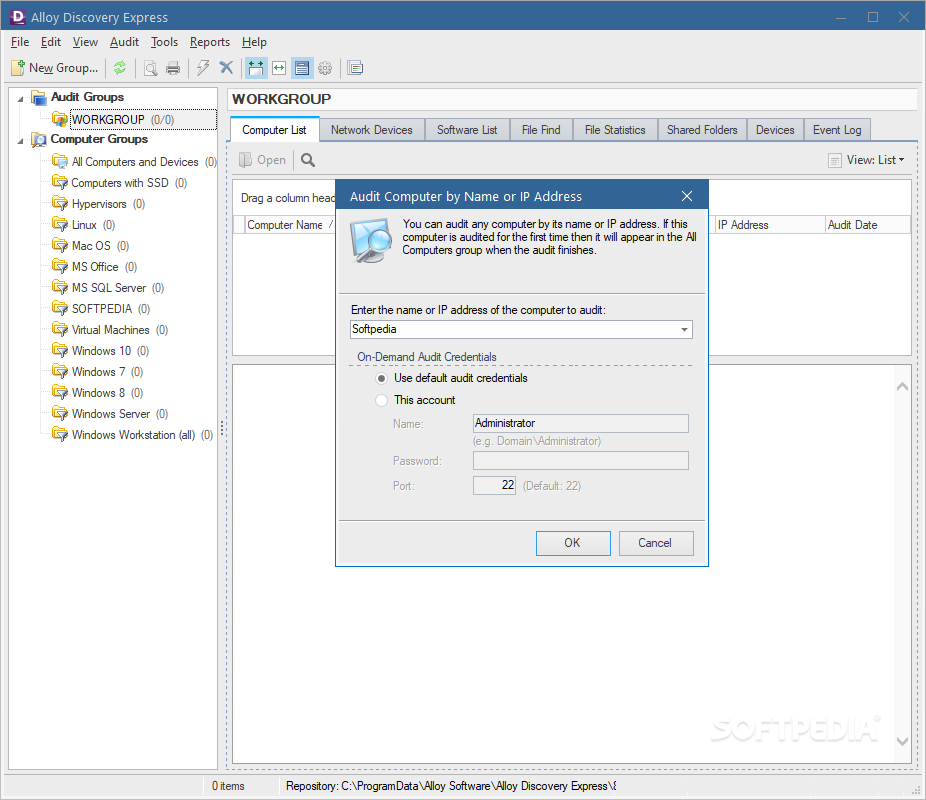Click the lightning bolt audit icon
Image resolution: width=926 pixels, height=800 pixels.
[203, 68]
